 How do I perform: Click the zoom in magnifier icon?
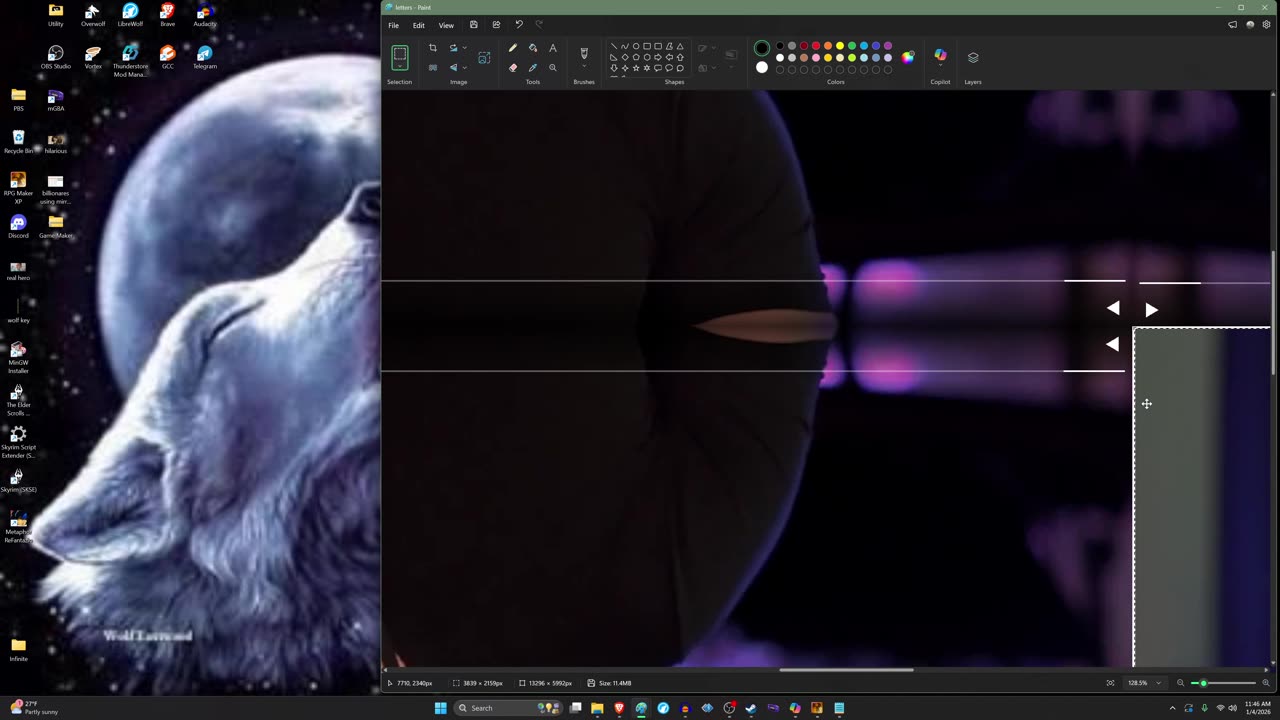coord(1266,683)
